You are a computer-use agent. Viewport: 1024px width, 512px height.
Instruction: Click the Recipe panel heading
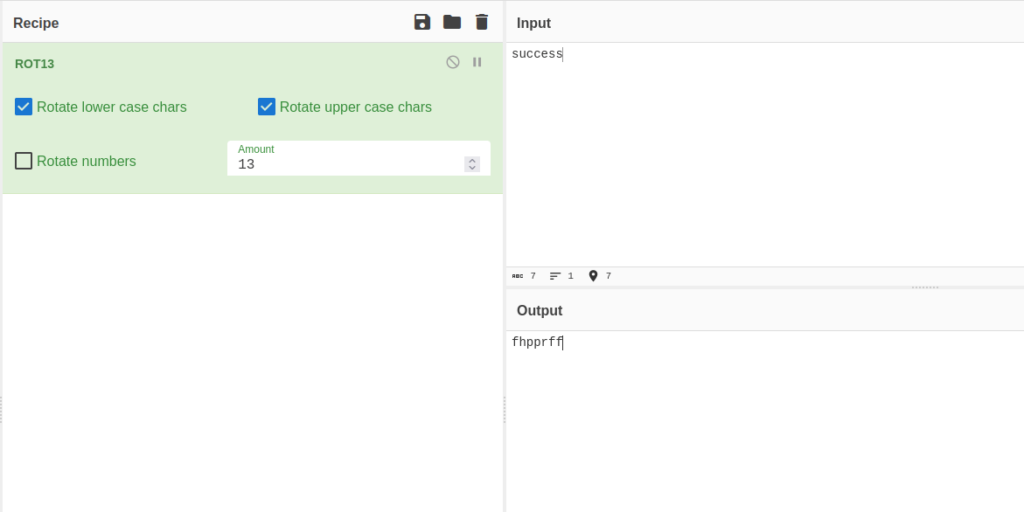(x=36, y=23)
